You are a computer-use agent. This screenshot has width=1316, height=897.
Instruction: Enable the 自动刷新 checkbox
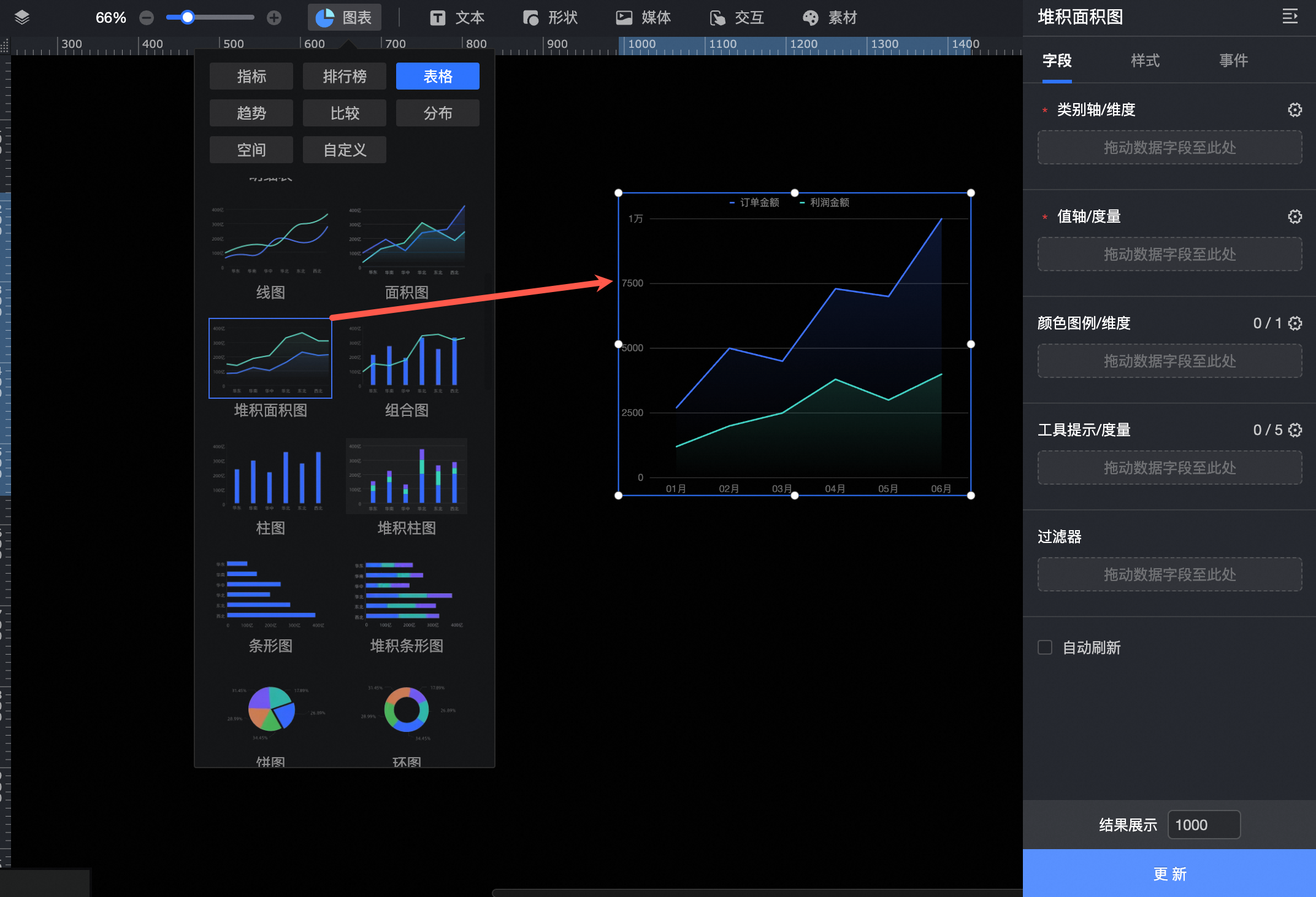pyautogui.click(x=1045, y=647)
